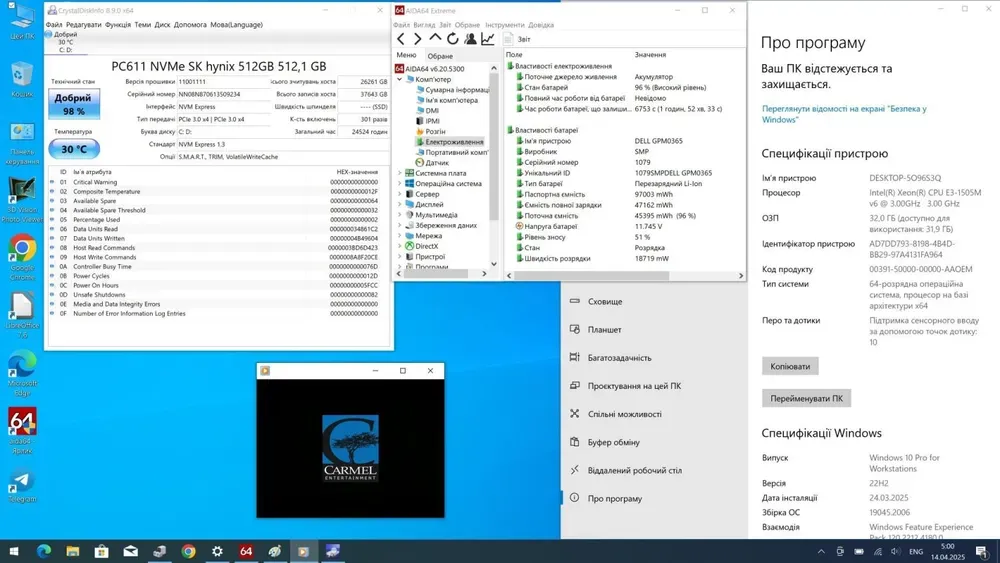Screen dimensions: 1000x563
Task: Click the Перейменувати ПК button
Action: point(806,398)
